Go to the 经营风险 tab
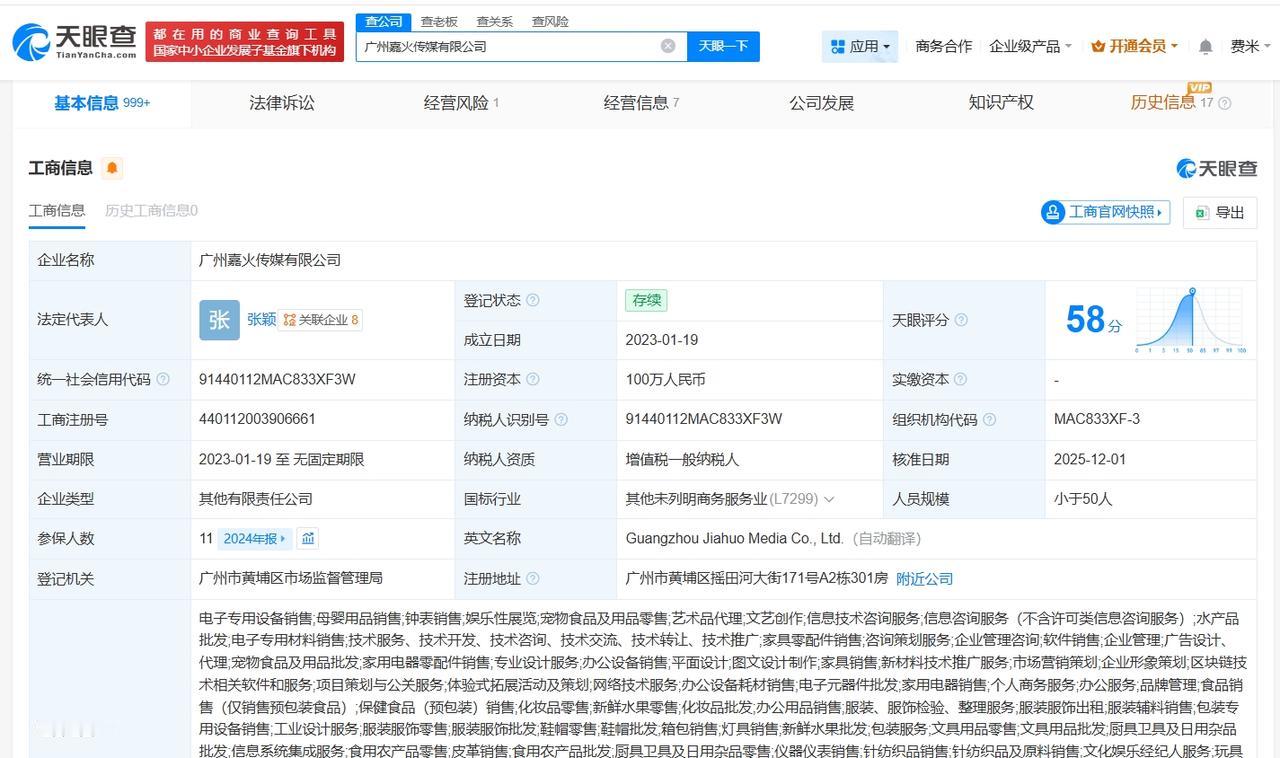The height and width of the screenshot is (758, 1280). pos(461,103)
